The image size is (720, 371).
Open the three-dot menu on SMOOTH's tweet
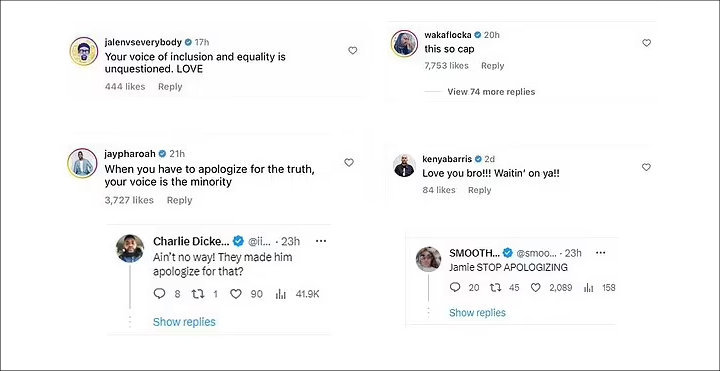click(x=600, y=253)
